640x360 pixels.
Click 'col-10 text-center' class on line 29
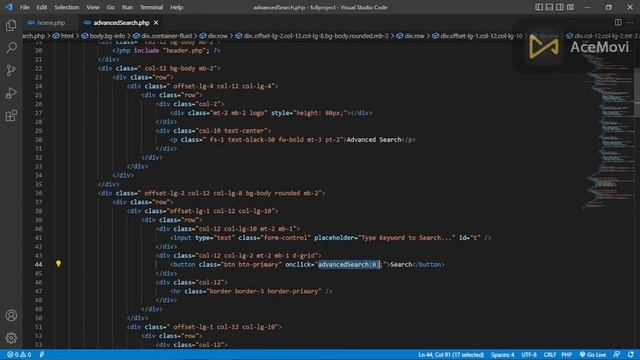coord(232,131)
